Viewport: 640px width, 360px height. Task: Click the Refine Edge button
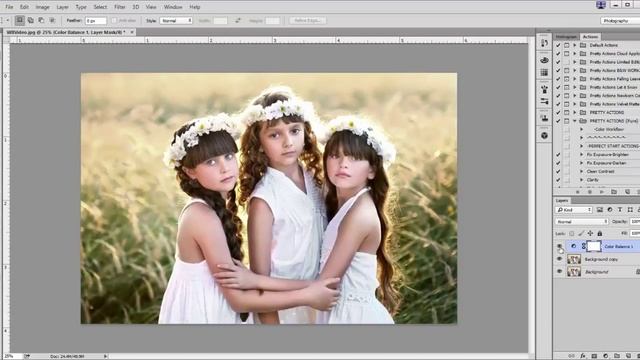coord(308,20)
